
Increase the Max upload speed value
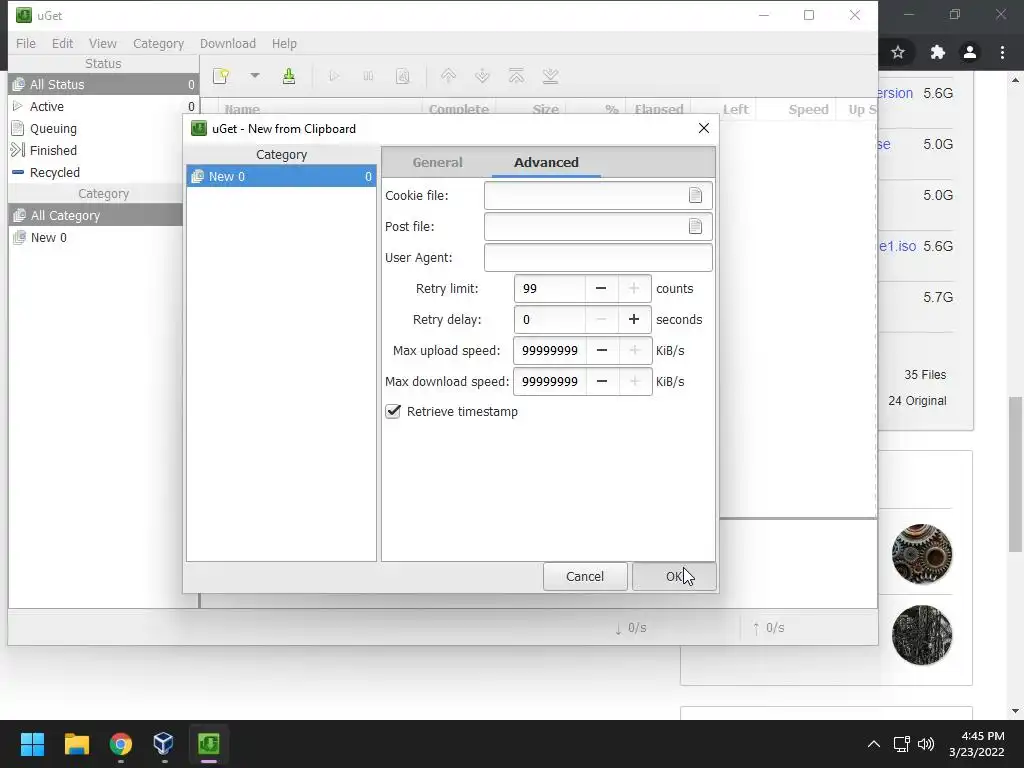tap(634, 351)
